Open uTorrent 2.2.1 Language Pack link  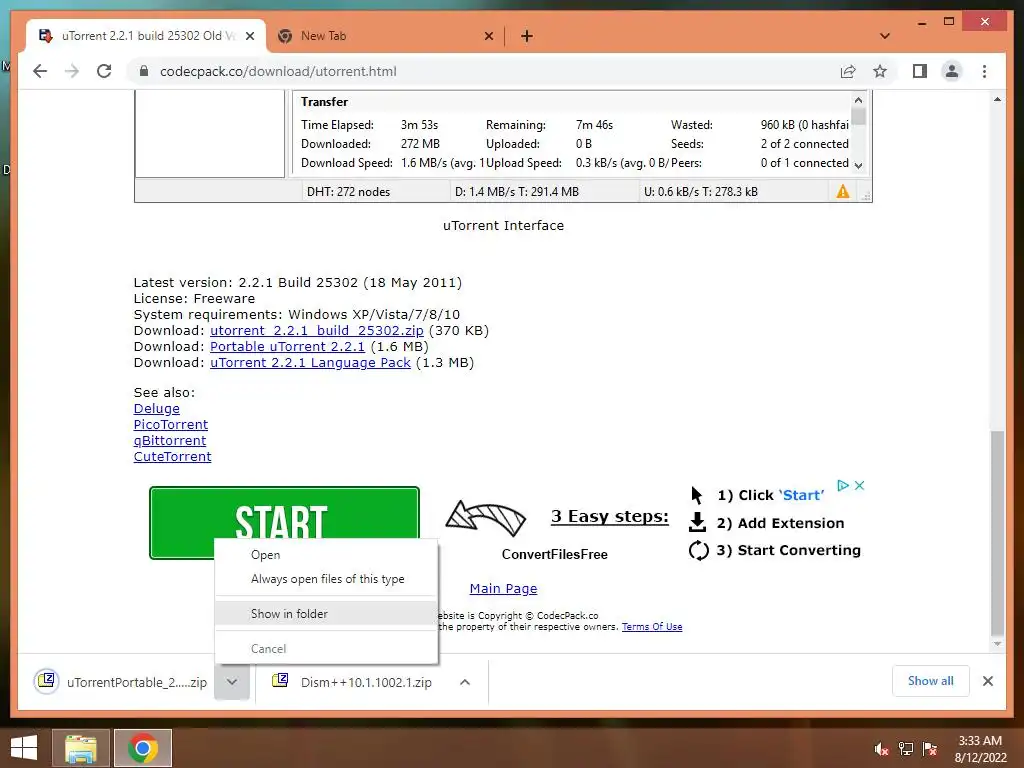[x=310, y=362]
